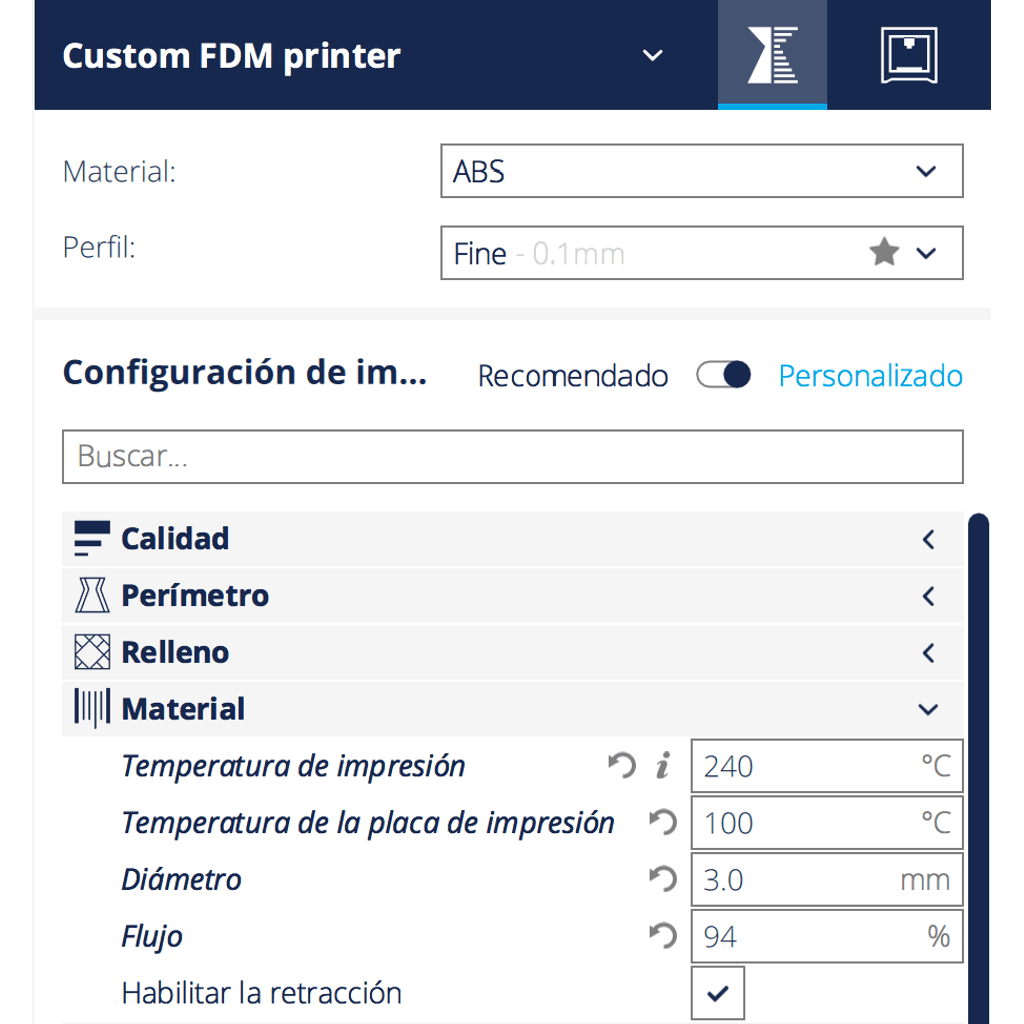Image resolution: width=1024 pixels, height=1024 pixels.
Task: Click the favorite star in Perfil dropdown
Action: click(884, 252)
